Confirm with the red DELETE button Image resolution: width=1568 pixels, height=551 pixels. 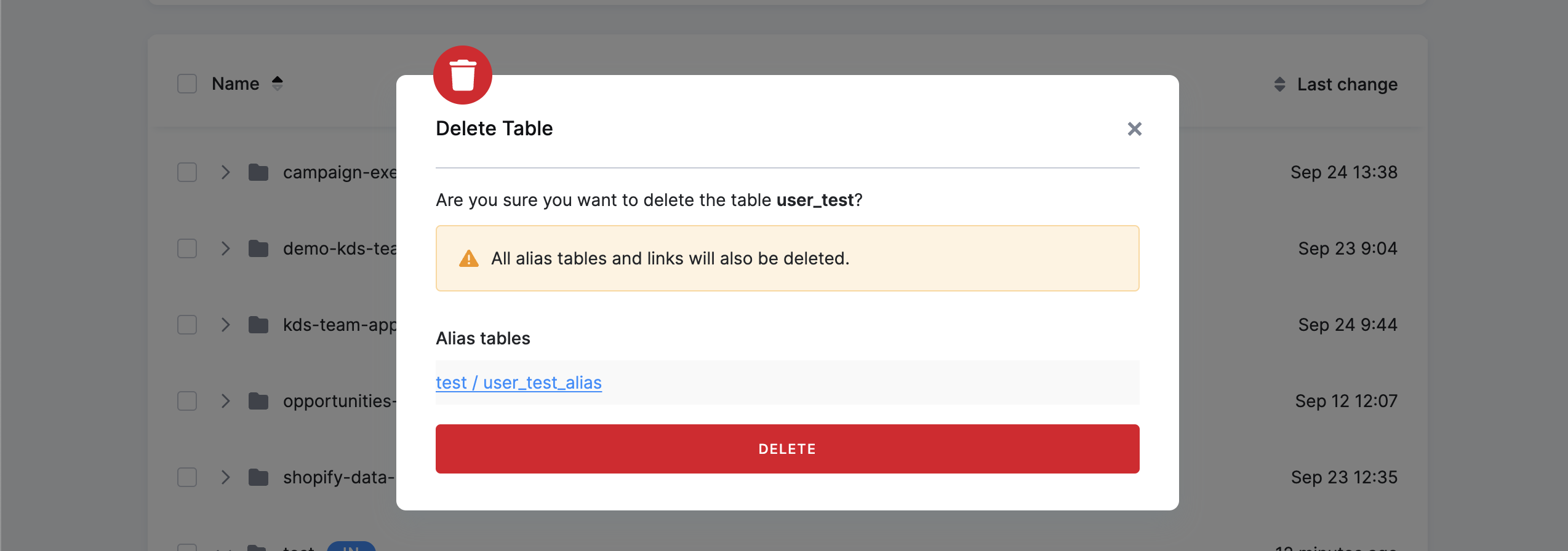(x=788, y=449)
